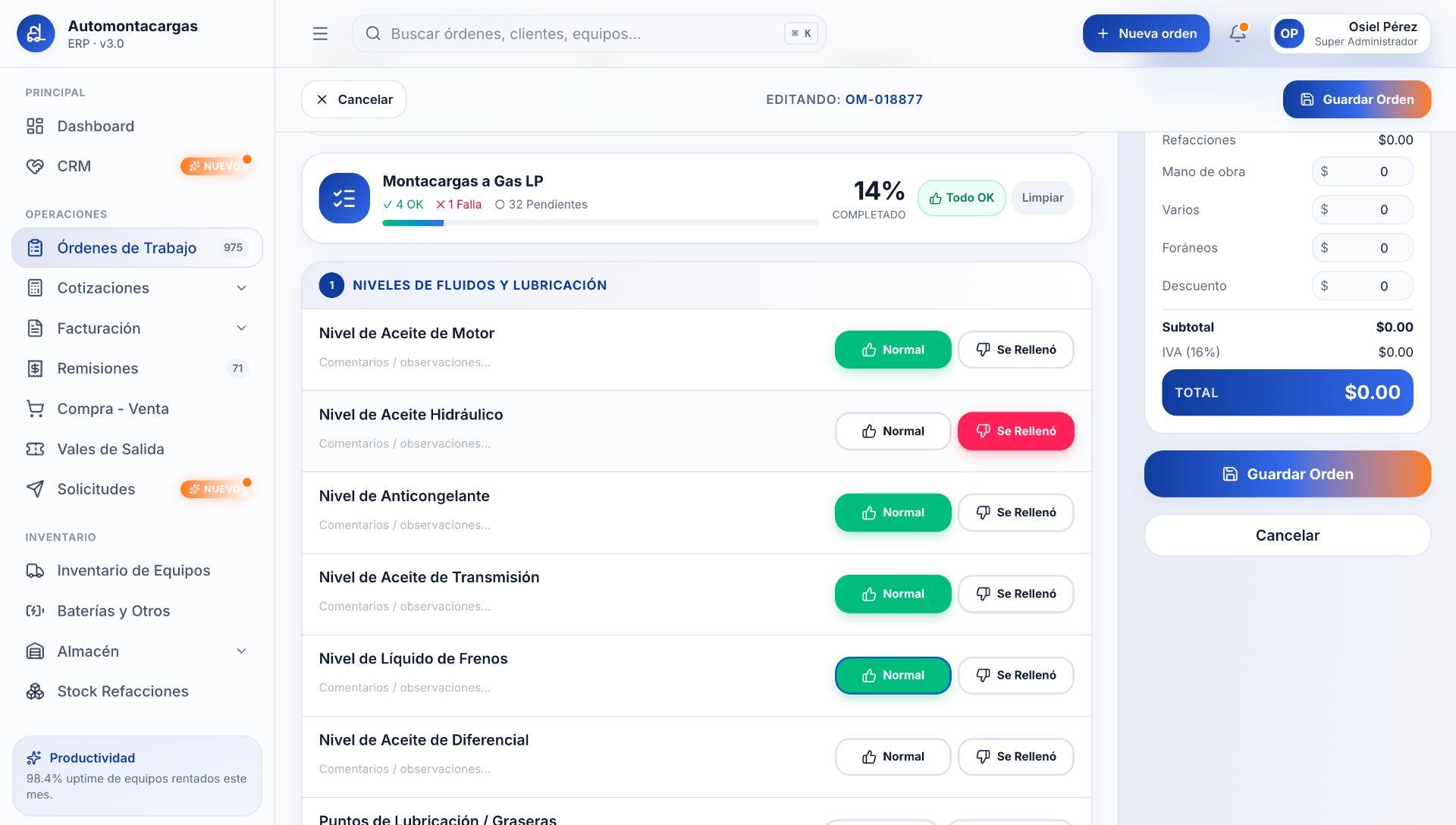Viewport: 1456px width, 825px height.
Task: Expand the Almacén submenu chevron
Action: 241,651
